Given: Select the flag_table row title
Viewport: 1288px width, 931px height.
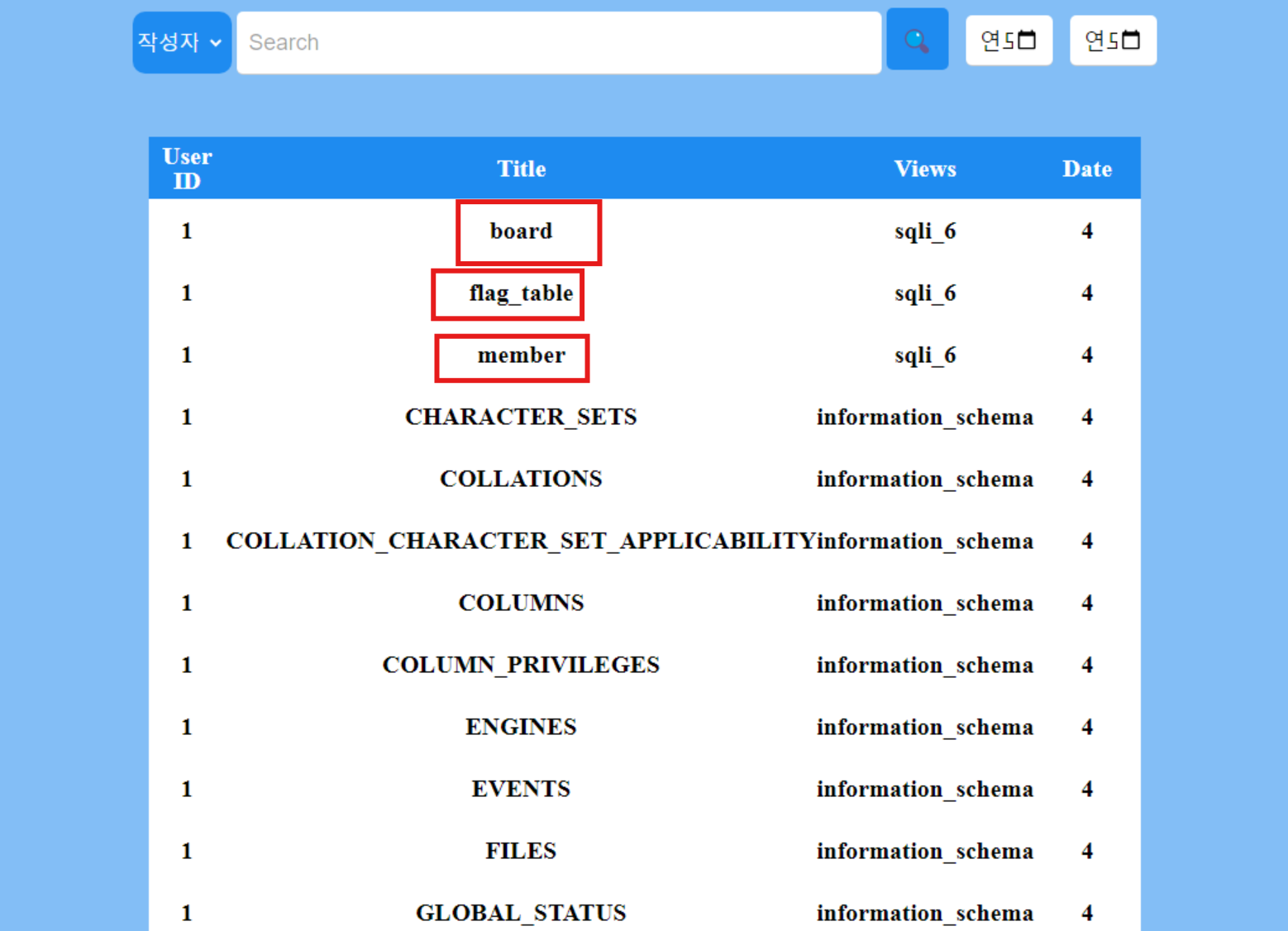Looking at the screenshot, I should (x=521, y=293).
